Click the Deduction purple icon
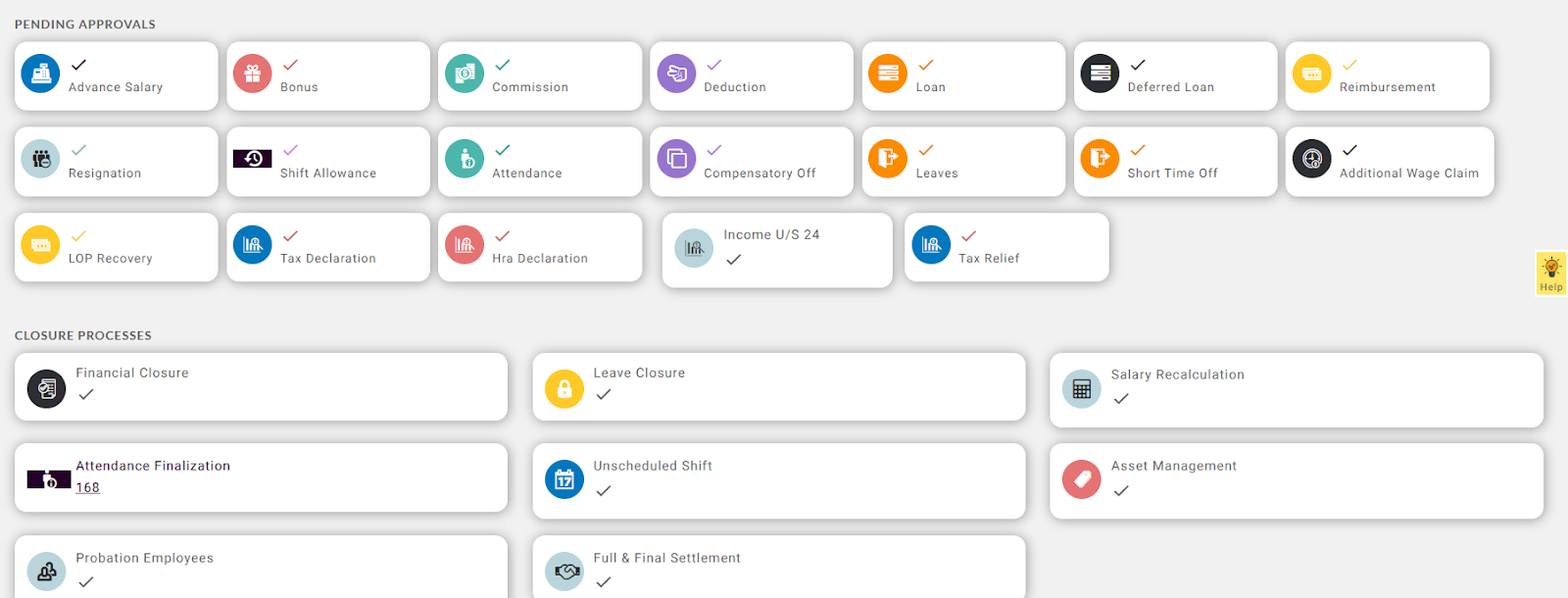 [x=676, y=74]
